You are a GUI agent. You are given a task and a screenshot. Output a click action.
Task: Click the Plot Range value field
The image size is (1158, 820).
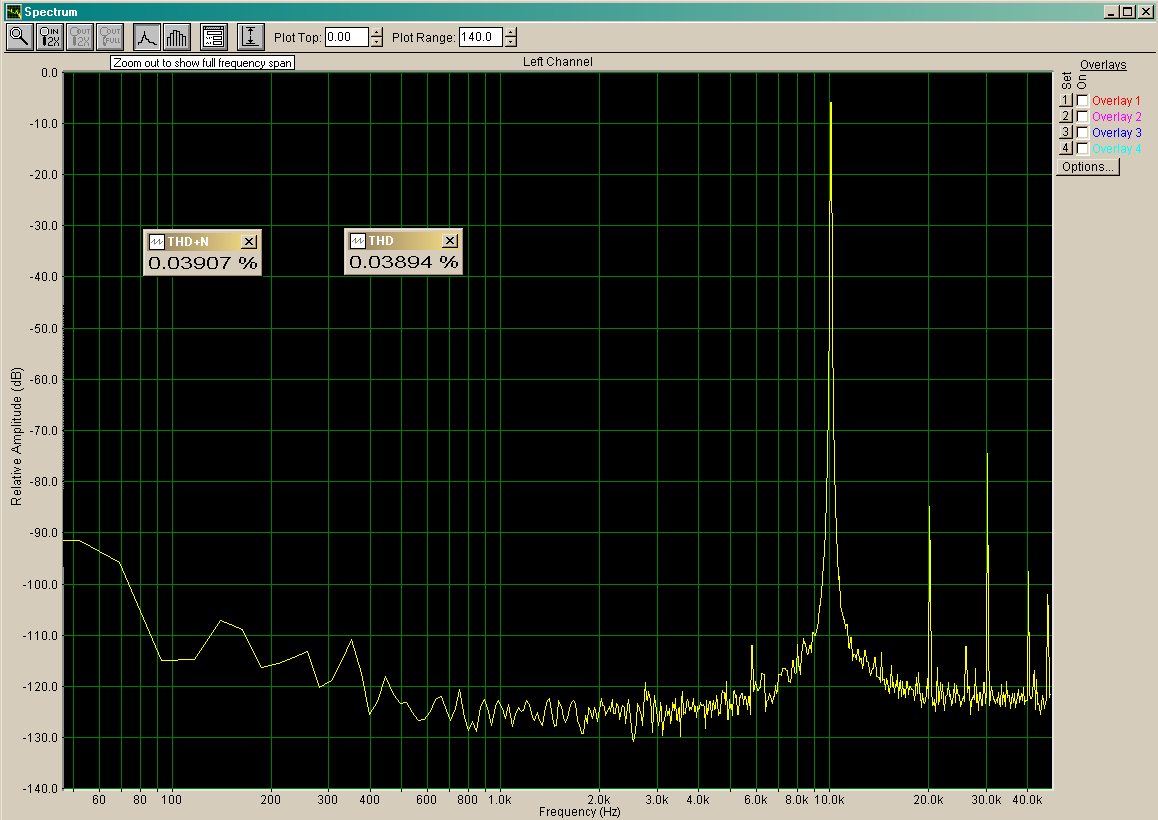point(481,37)
